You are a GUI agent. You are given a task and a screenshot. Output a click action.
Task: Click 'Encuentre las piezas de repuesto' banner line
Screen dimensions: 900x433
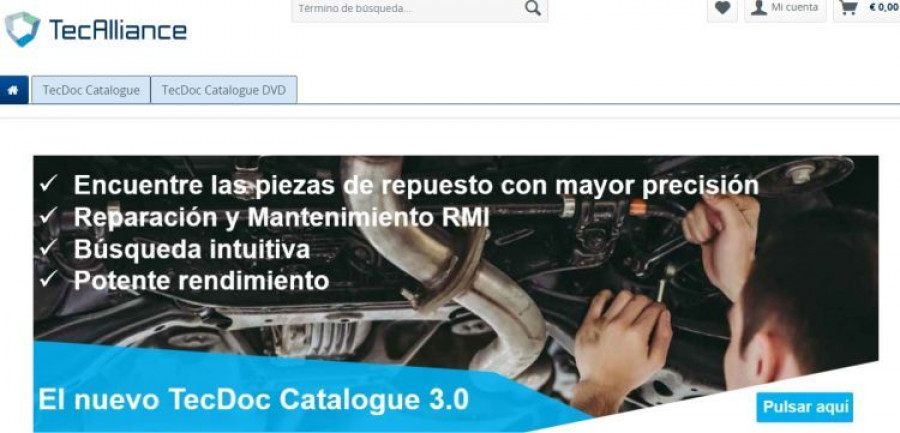click(x=416, y=185)
